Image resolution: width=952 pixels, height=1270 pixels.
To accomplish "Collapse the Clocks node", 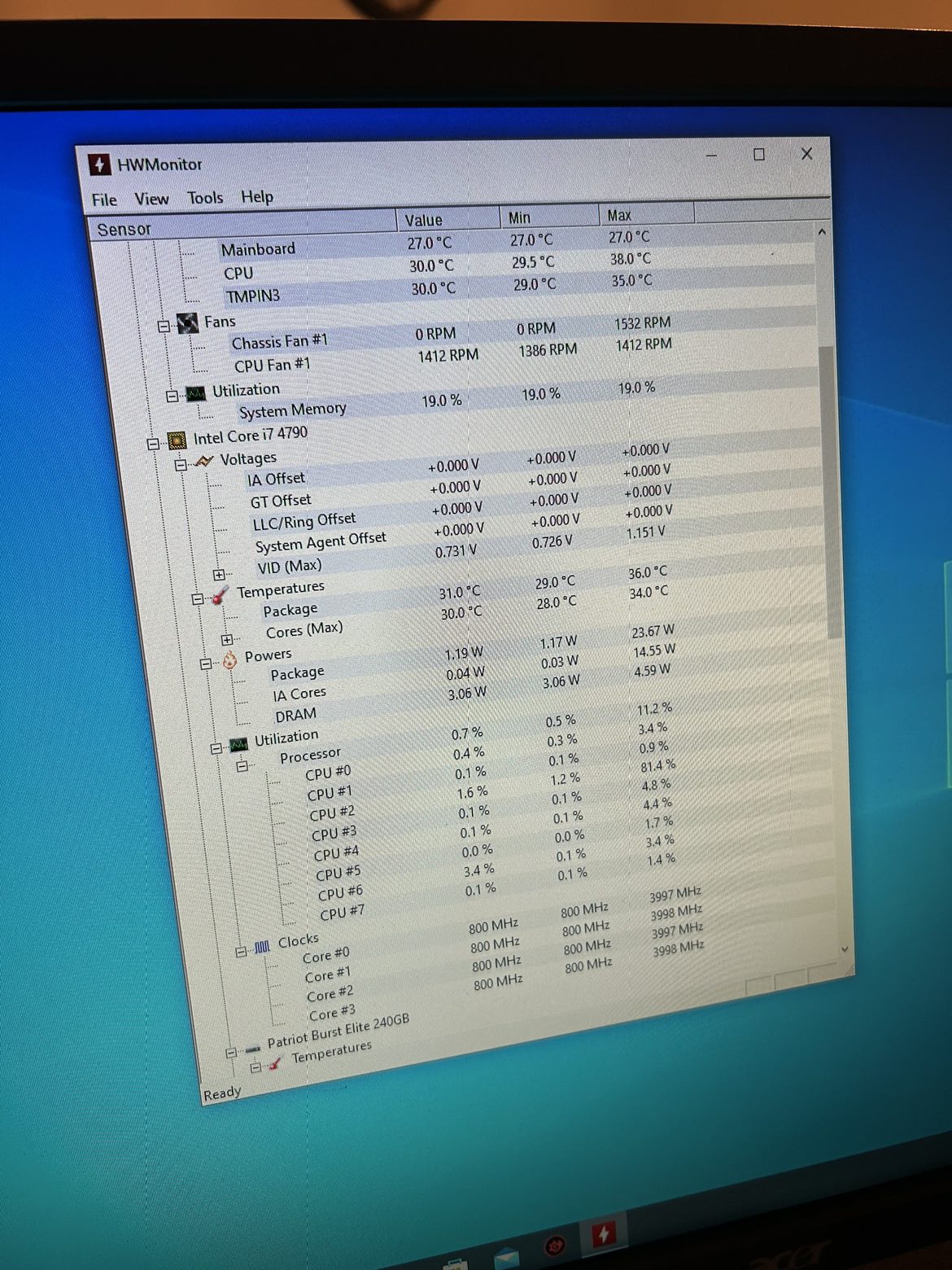I will (x=240, y=951).
